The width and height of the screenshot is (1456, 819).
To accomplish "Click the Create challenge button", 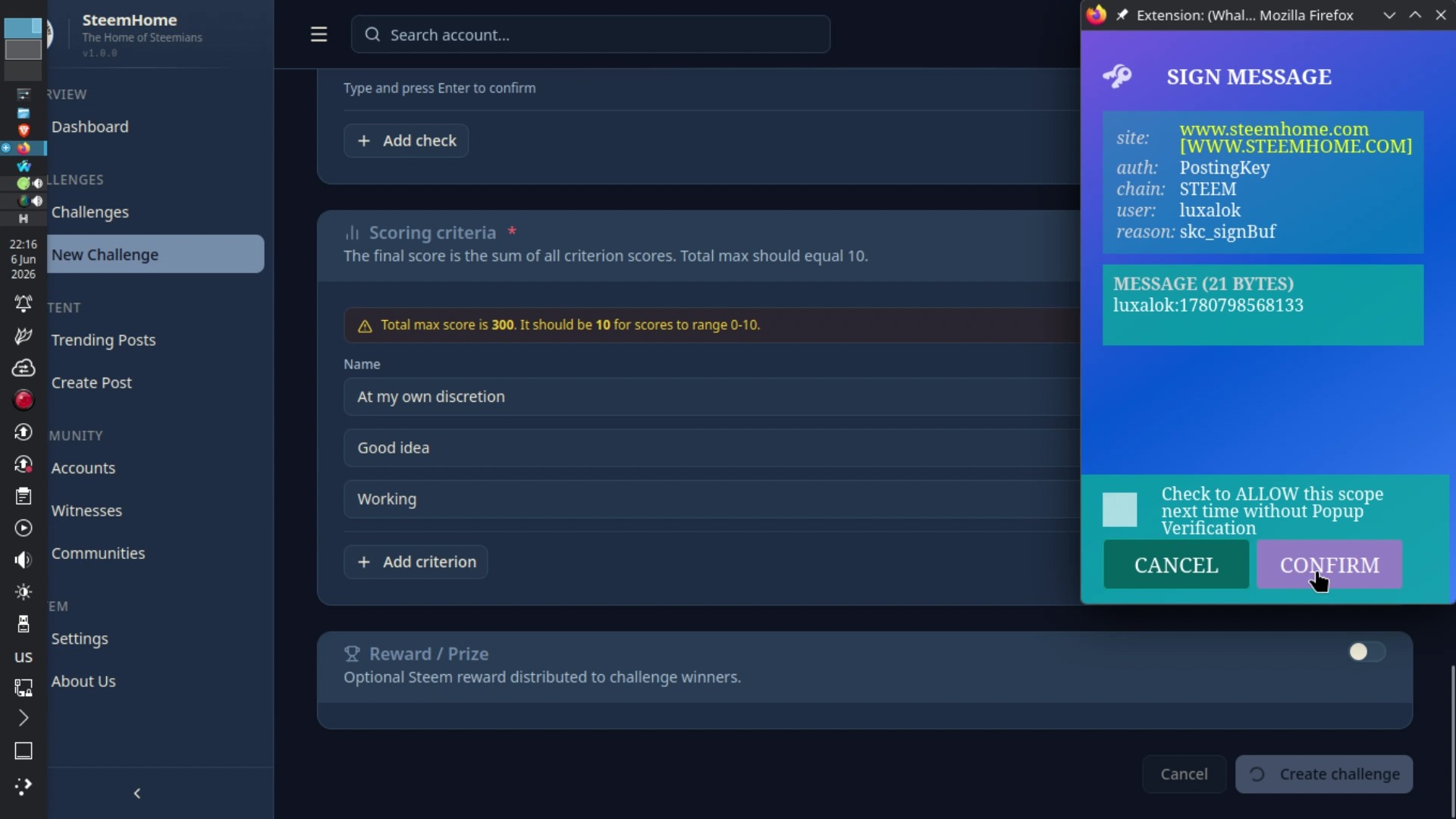I will [1324, 774].
